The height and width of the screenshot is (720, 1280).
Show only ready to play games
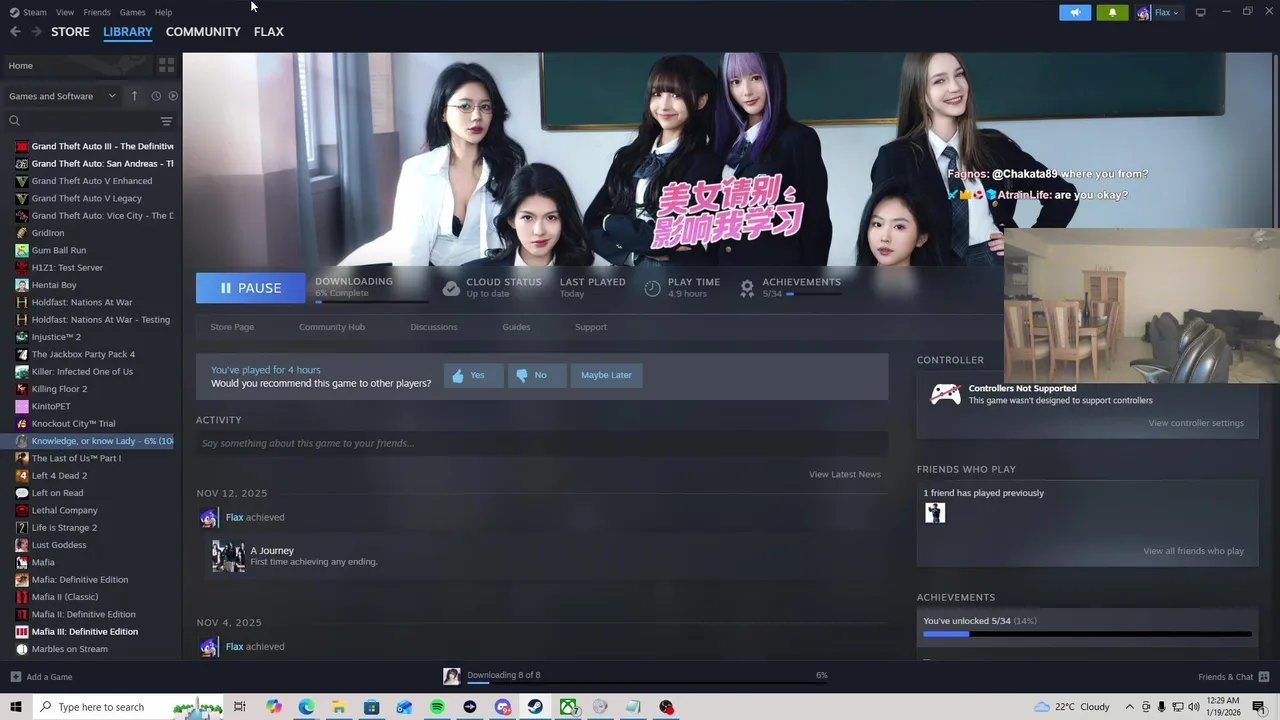(173, 96)
